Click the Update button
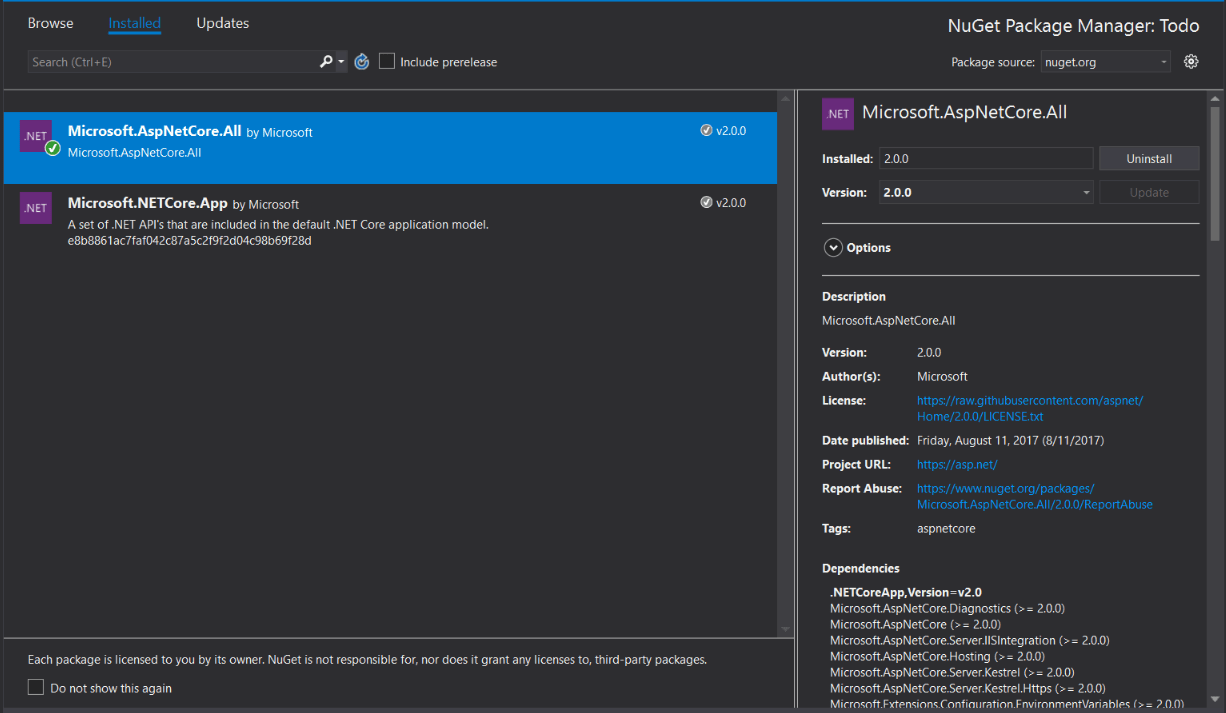1226x713 pixels. 1149,192
